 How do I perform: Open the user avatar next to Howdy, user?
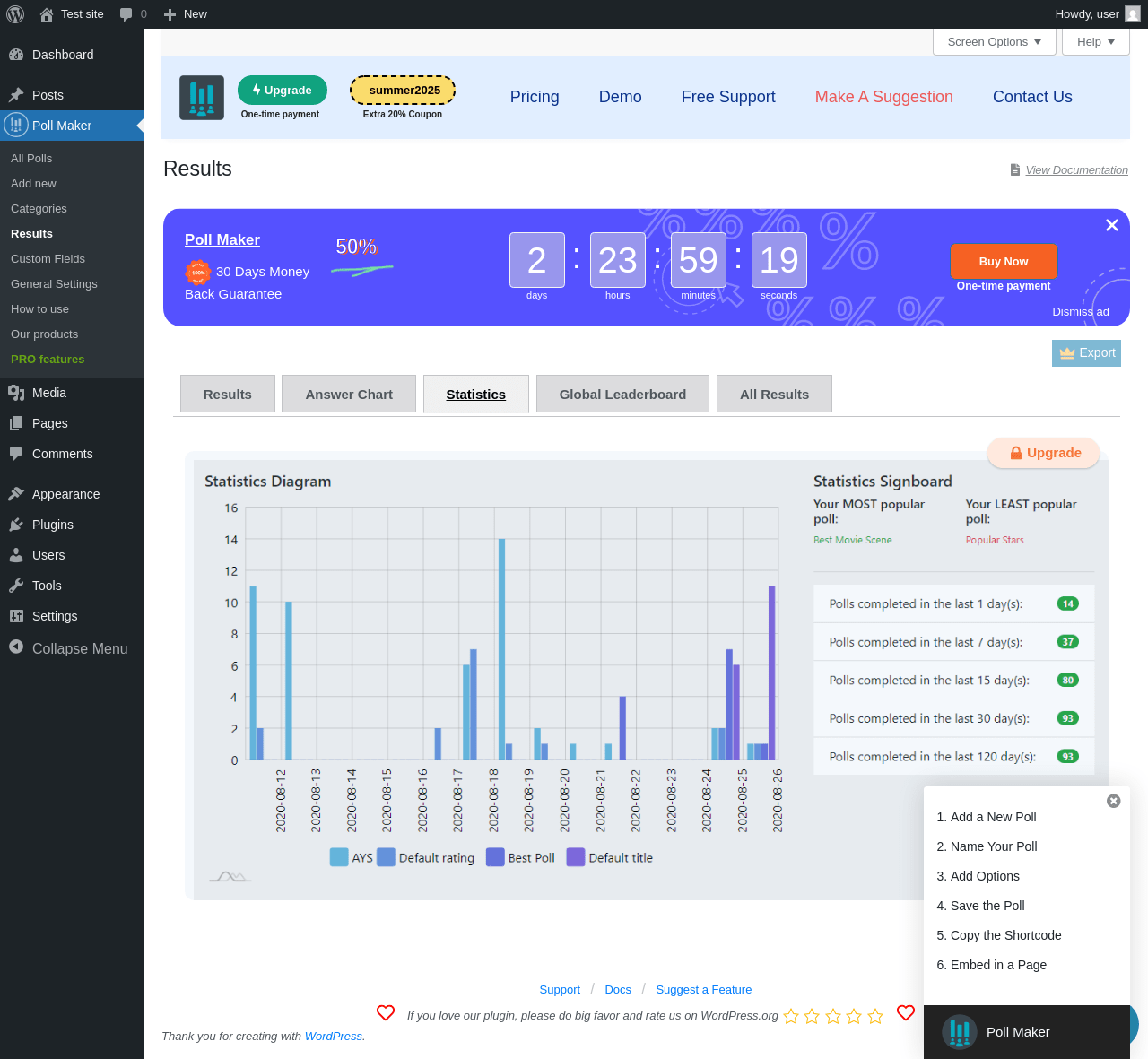point(1133,14)
